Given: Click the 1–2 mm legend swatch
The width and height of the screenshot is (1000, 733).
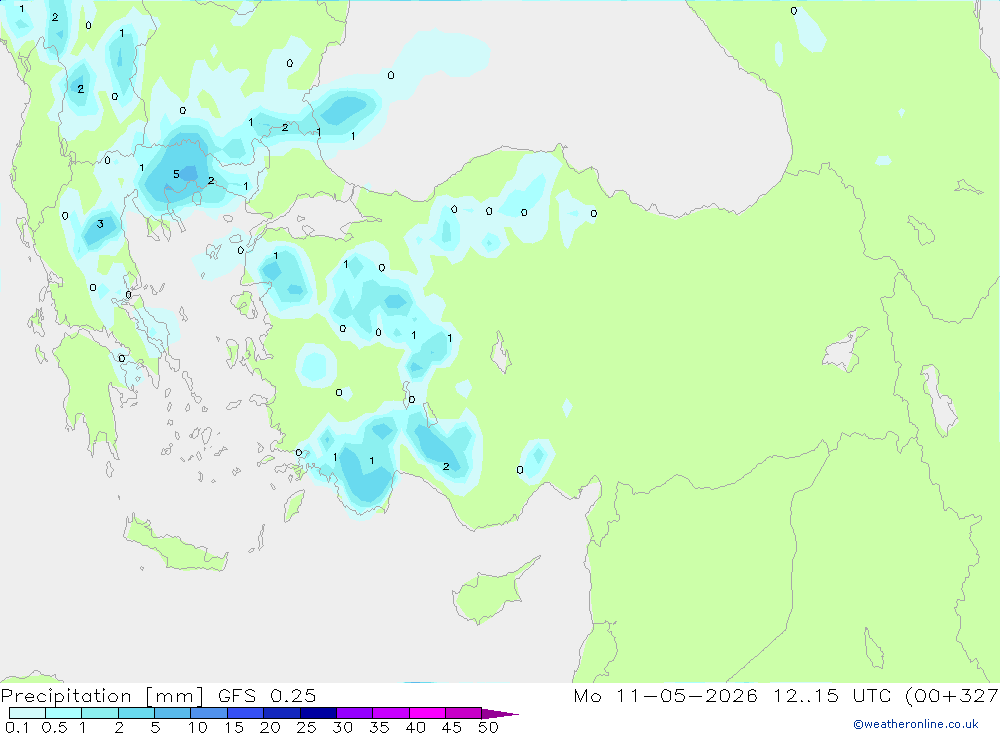Looking at the screenshot, I should coord(100,713).
